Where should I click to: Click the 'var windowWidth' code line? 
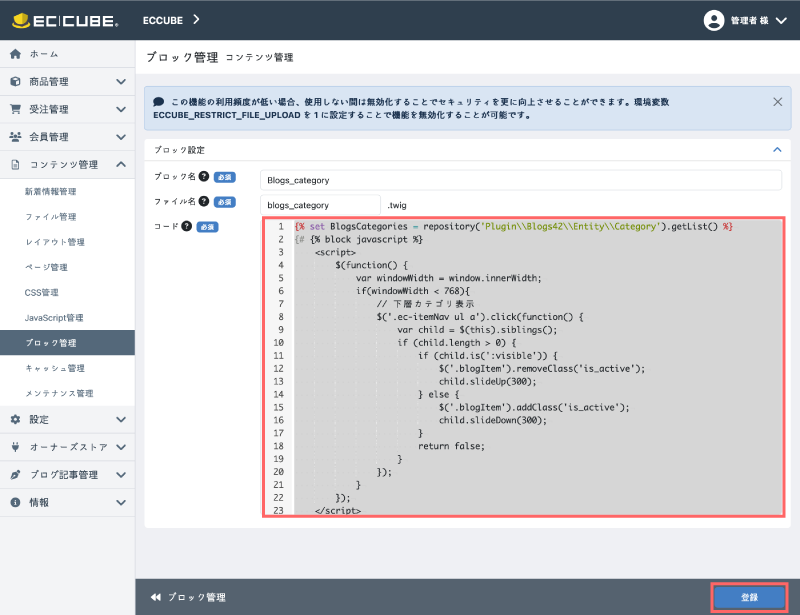[448, 278]
